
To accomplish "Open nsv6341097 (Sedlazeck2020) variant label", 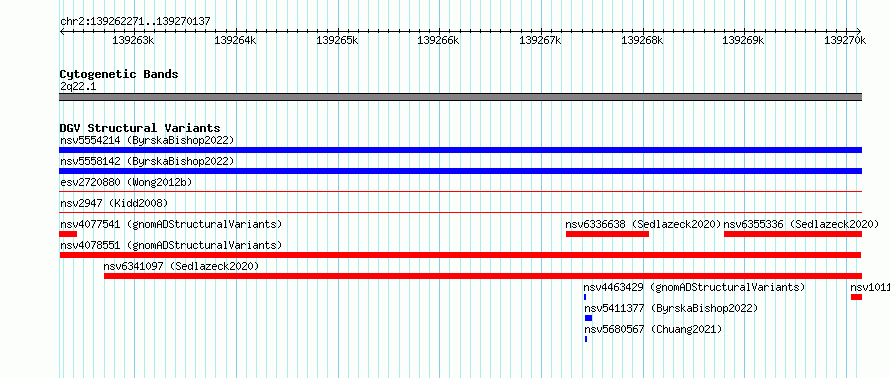I will 181,266.
